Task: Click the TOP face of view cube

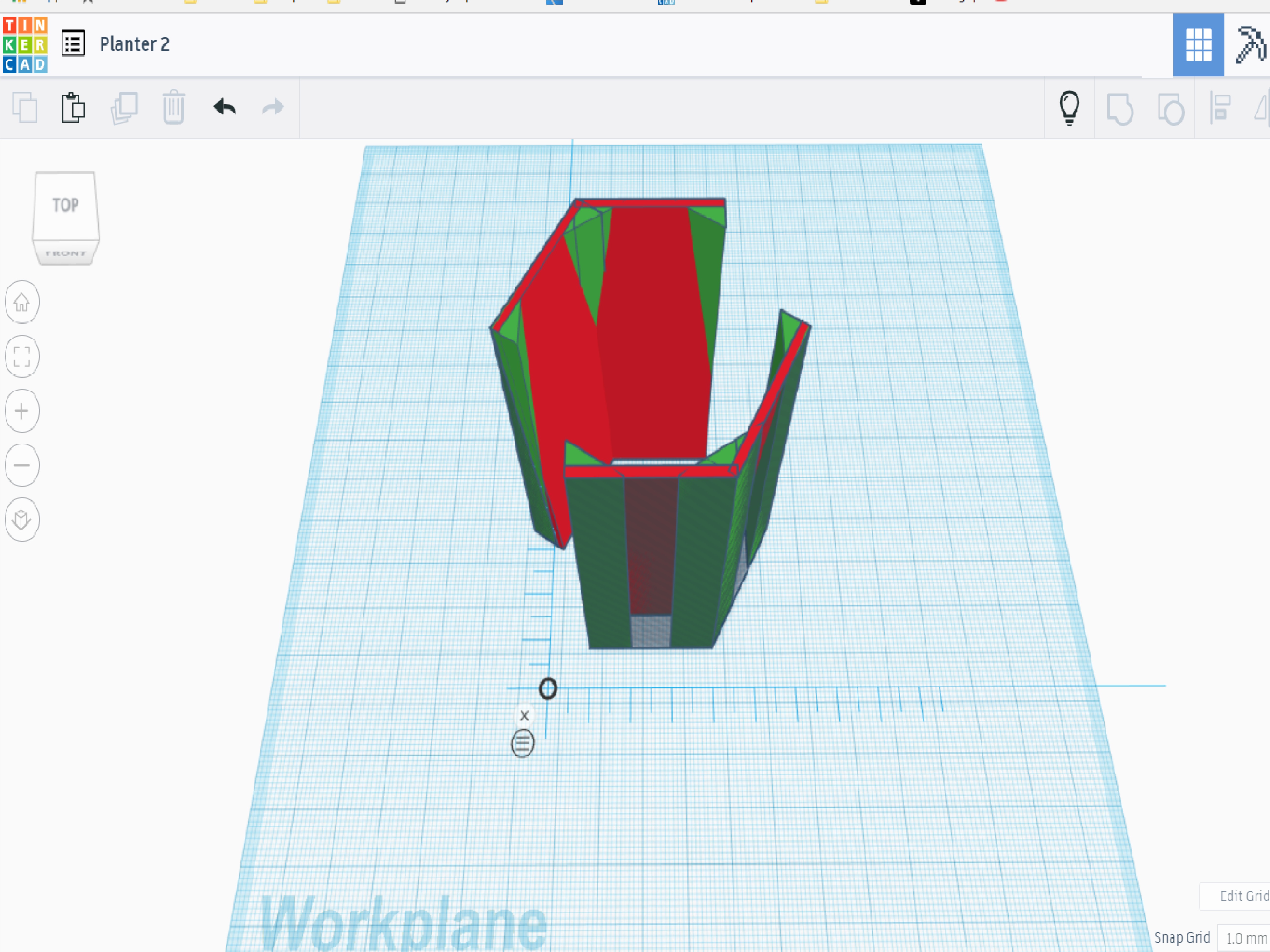Action: tap(65, 205)
